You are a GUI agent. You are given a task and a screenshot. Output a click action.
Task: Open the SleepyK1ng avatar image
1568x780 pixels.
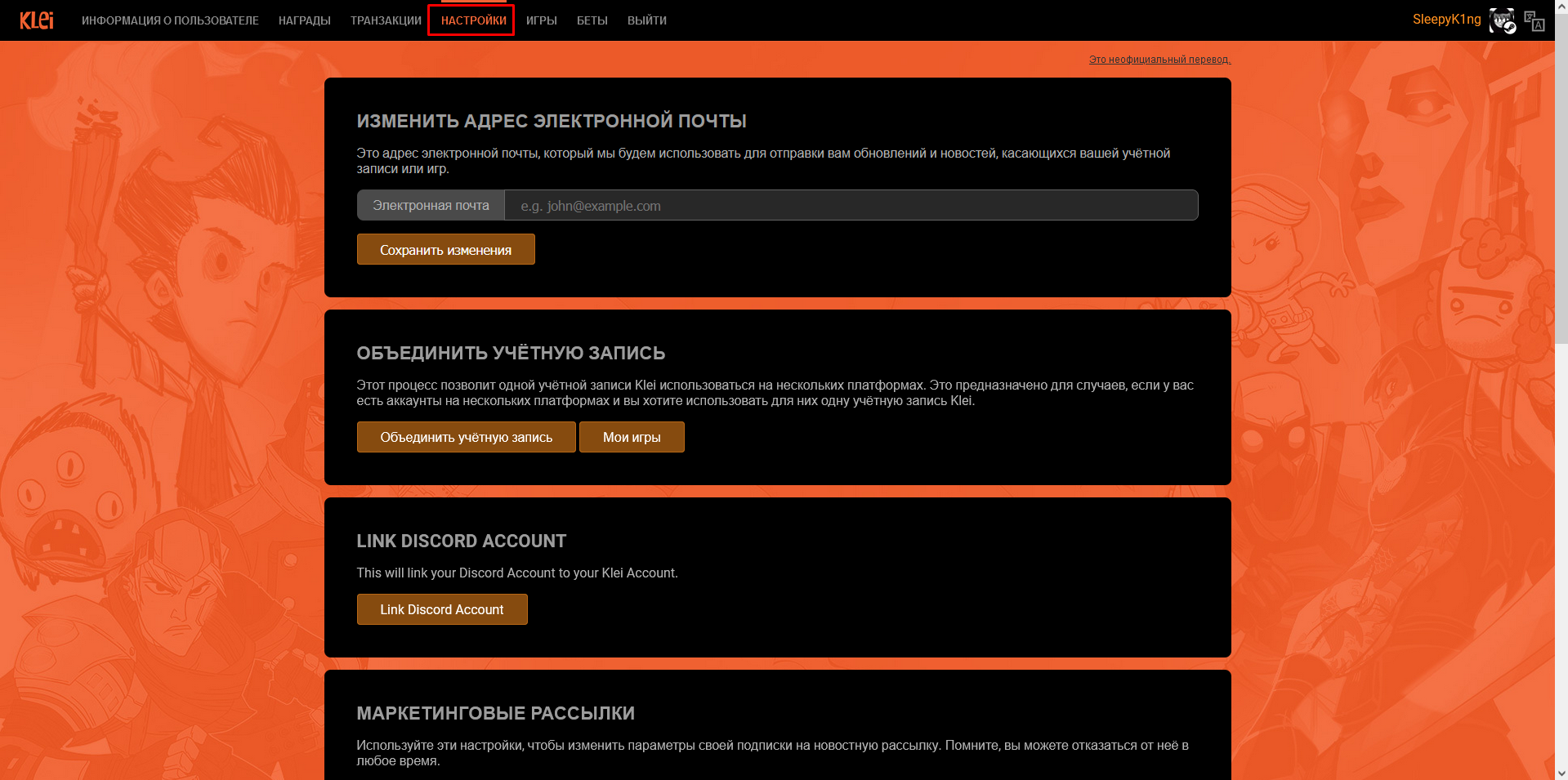click(1502, 20)
